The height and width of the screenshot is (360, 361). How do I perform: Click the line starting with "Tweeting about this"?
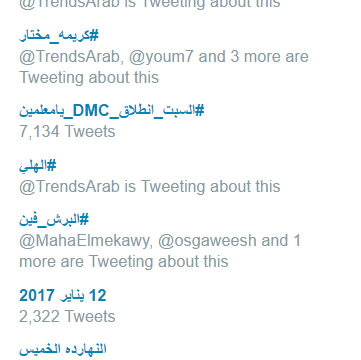89,78
